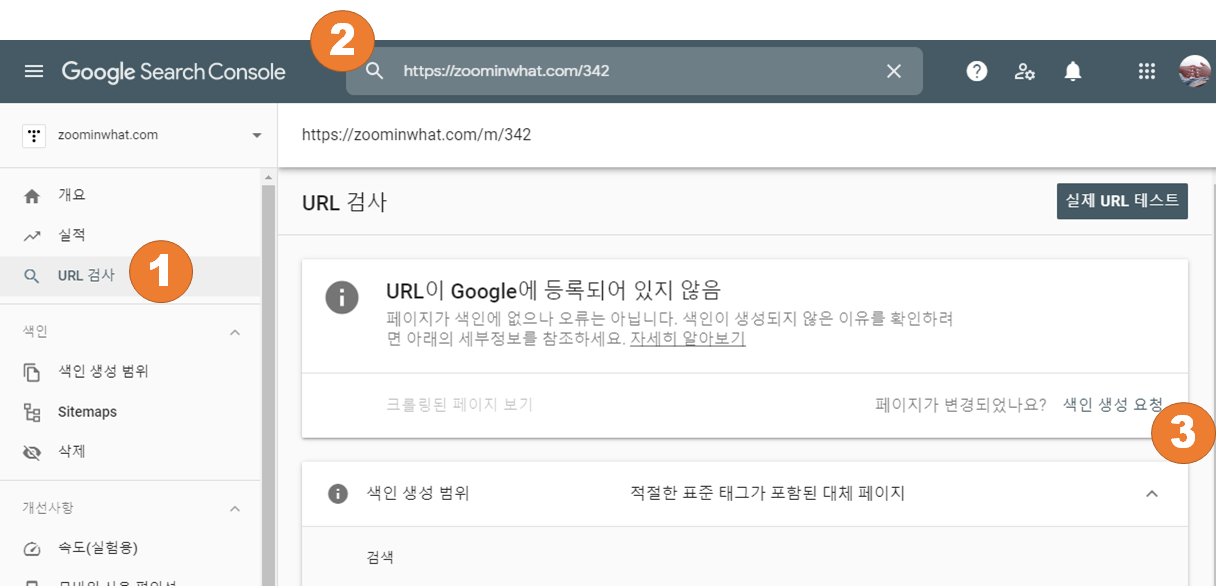Click the sidebar scroll up arrow

268,178
